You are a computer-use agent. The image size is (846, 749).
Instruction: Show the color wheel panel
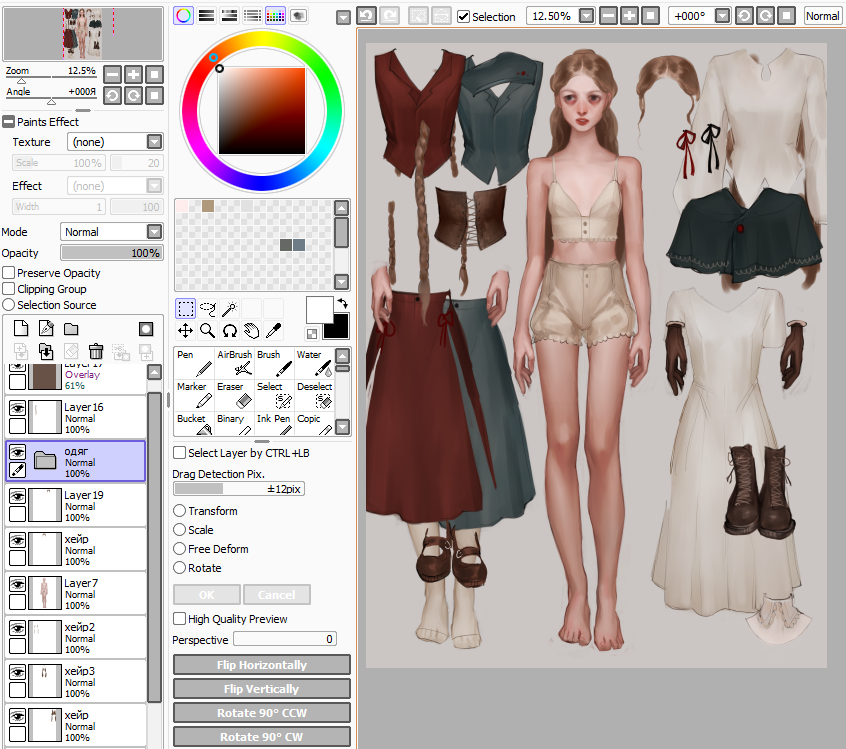pos(183,16)
